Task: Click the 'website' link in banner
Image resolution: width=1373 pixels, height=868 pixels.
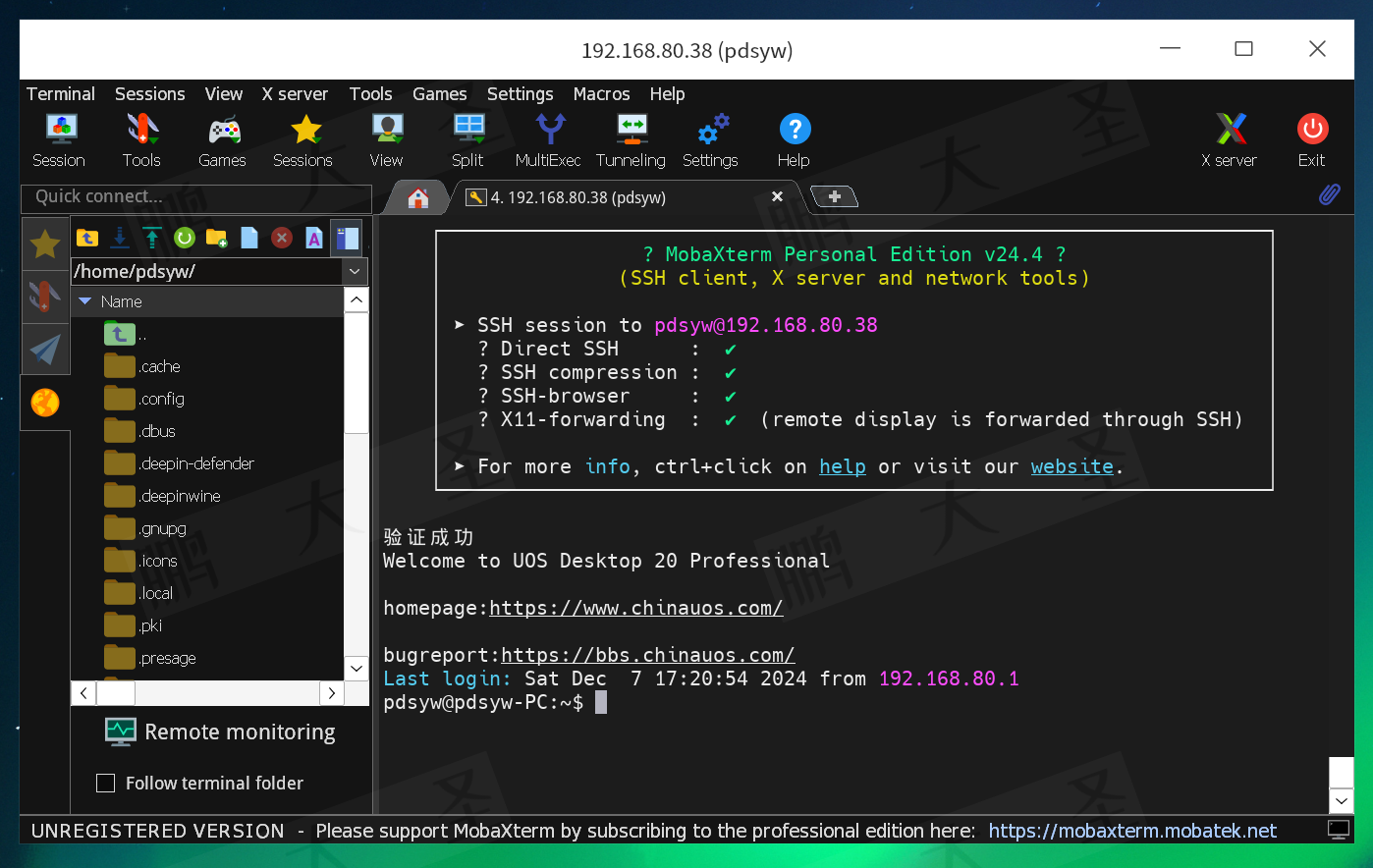Action: pyautogui.click(x=1071, y=466)
